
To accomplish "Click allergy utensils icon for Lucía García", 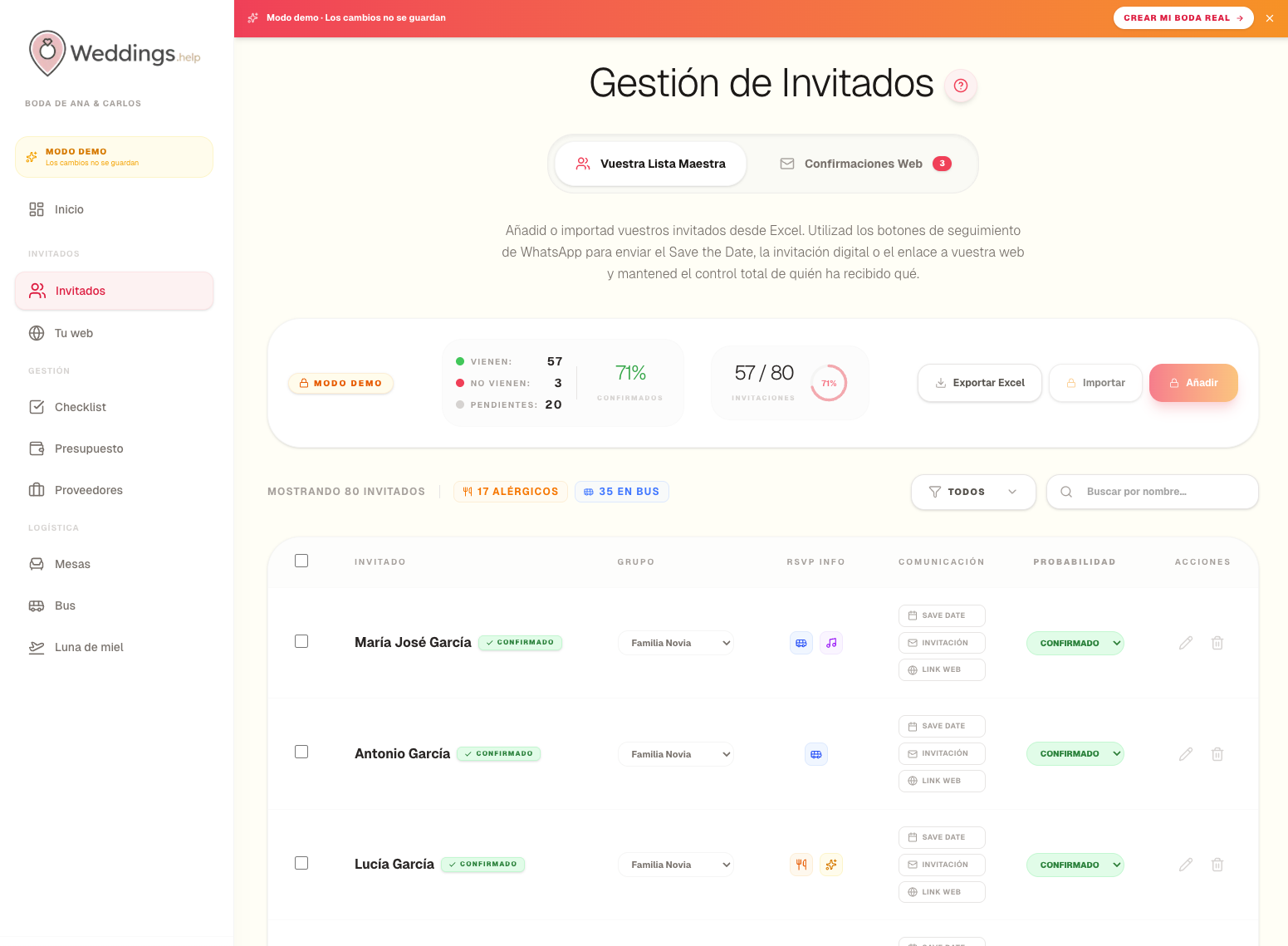I will 801,865.
